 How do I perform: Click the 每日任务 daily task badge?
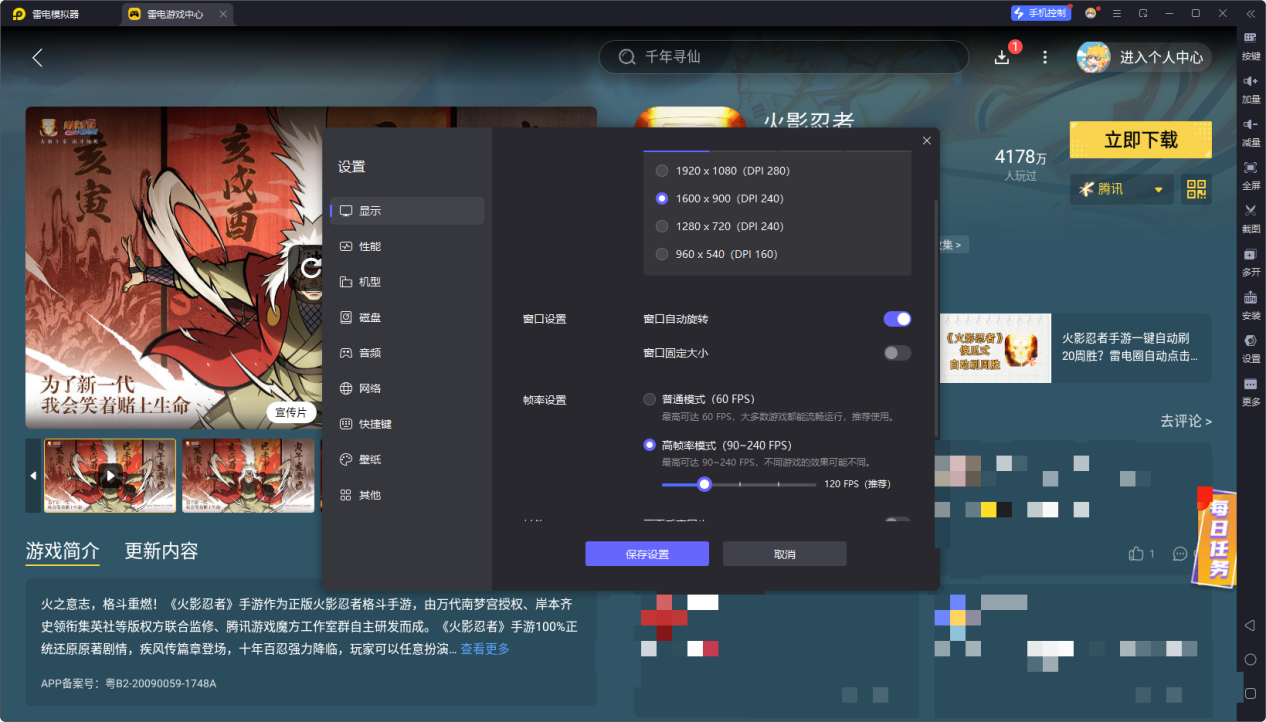(1215, 538)
